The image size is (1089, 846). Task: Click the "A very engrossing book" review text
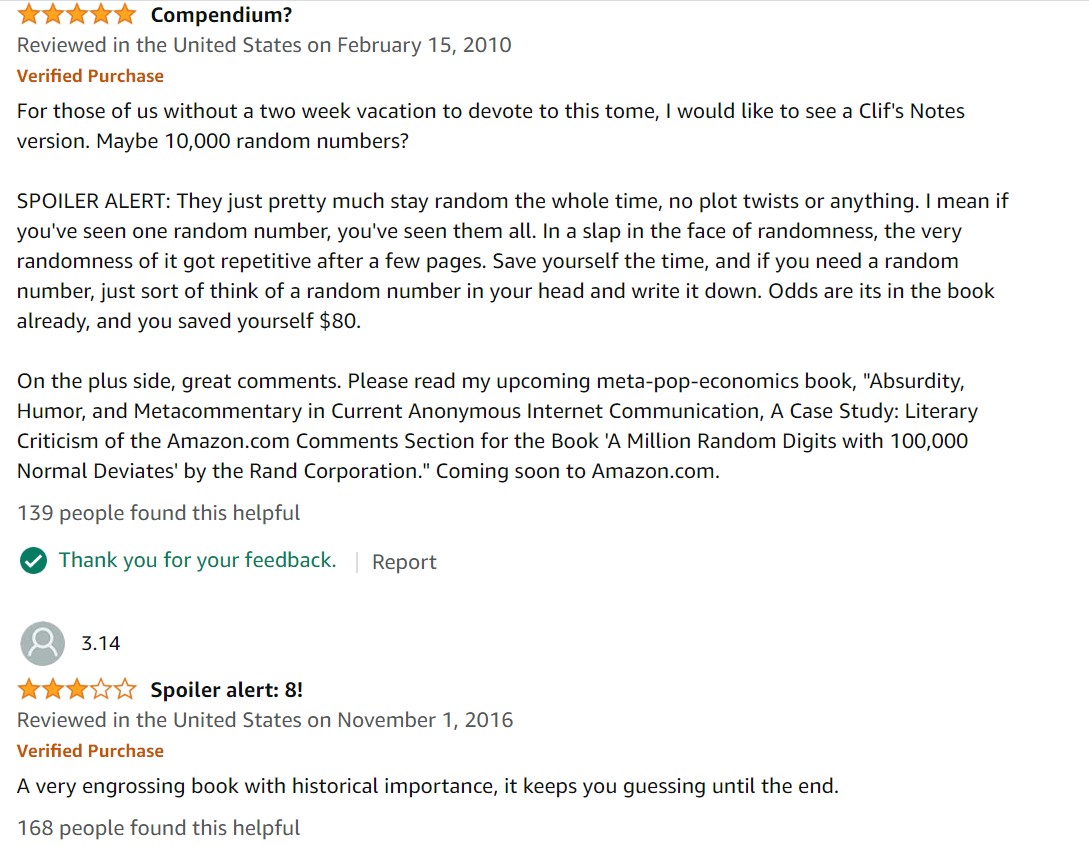coord(428,786)
